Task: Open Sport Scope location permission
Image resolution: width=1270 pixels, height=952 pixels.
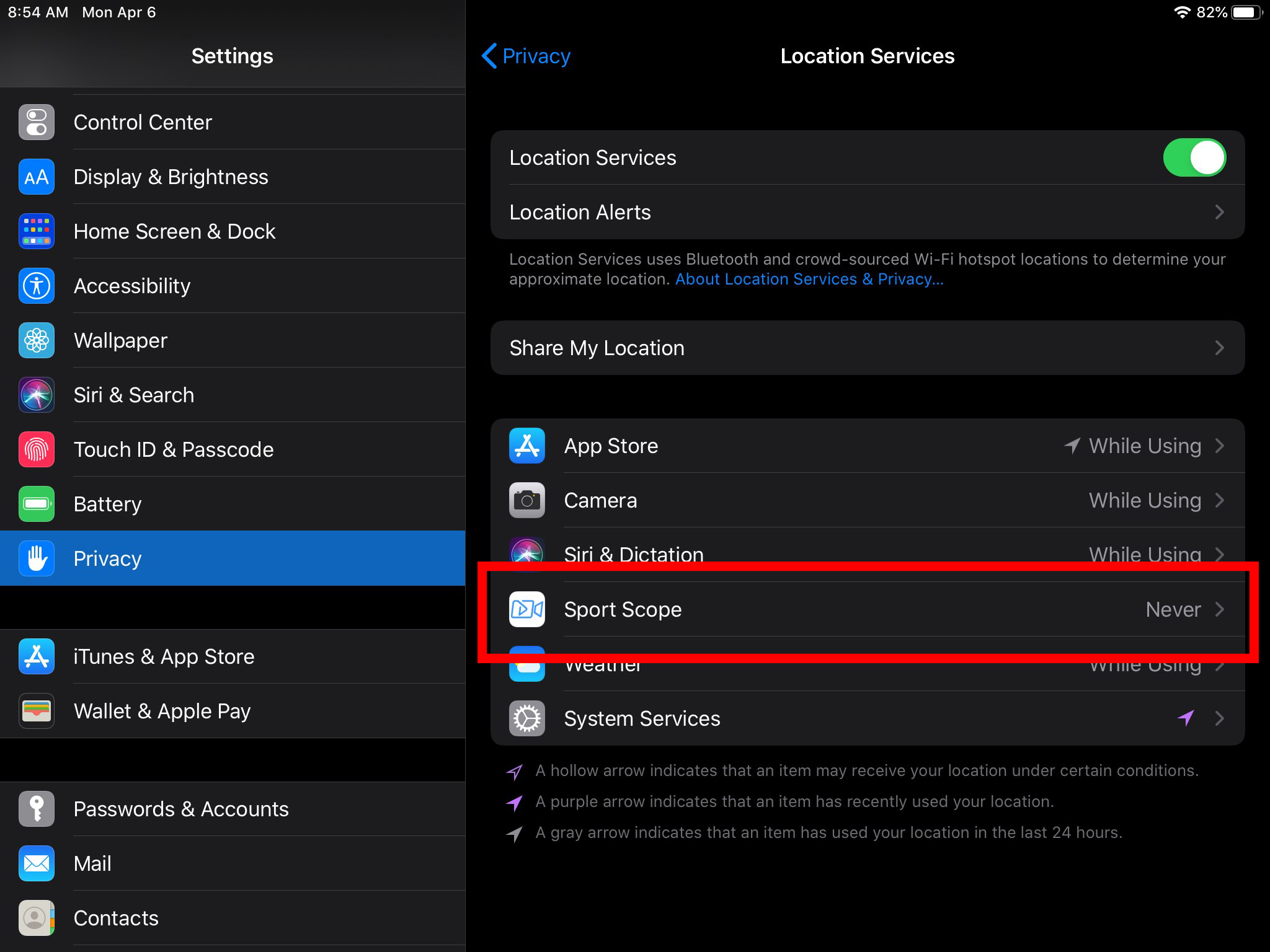Action: pos(868,609)
